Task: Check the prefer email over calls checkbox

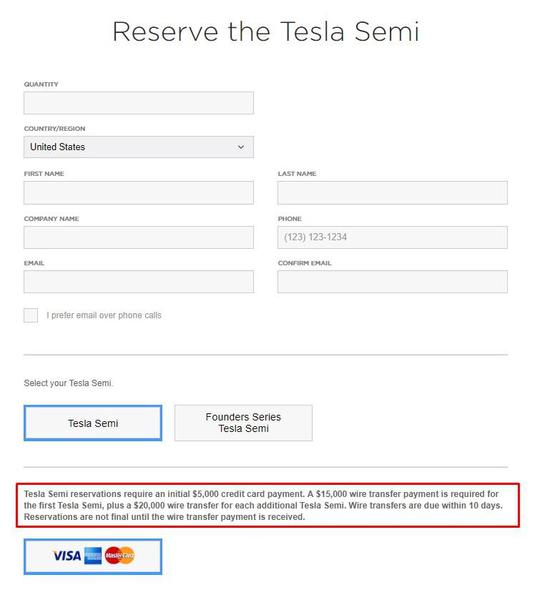Action: point(31,315)
